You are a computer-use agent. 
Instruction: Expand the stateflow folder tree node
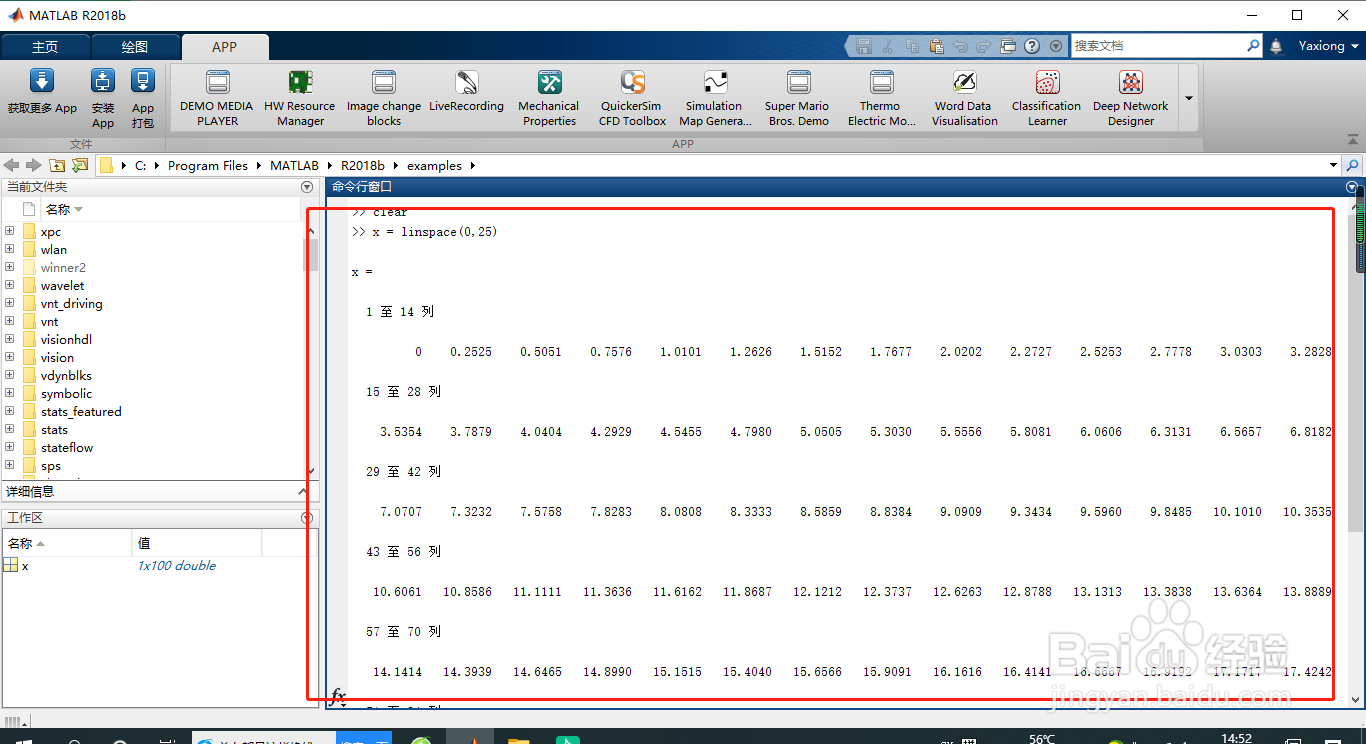point(10,447)
